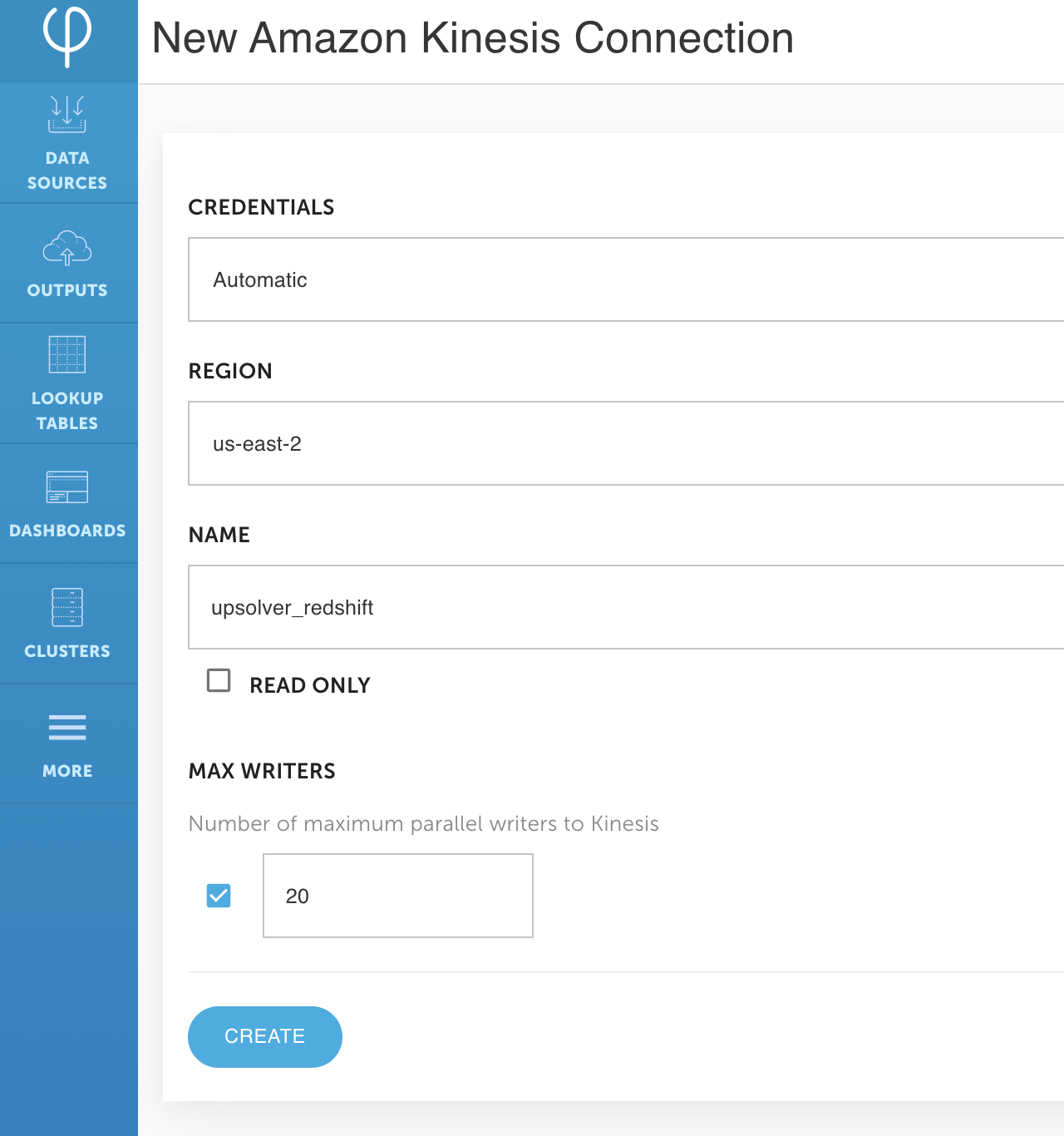Enable the Read Only checkbox
This screenshot has height=1136, width=1064.
pos(219,680)
